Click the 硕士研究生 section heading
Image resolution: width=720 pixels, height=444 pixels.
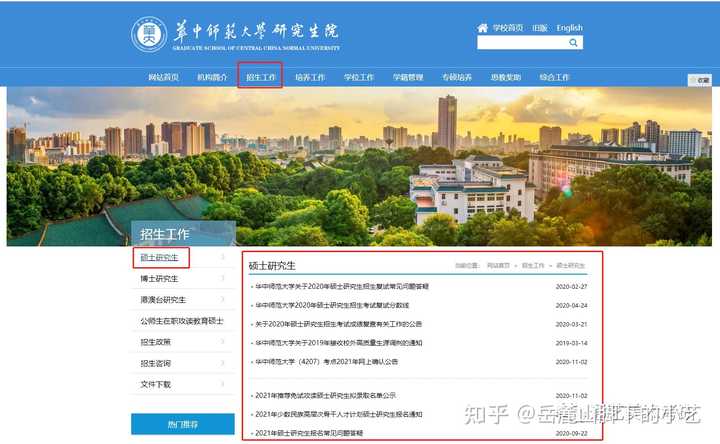click(272, 265)
